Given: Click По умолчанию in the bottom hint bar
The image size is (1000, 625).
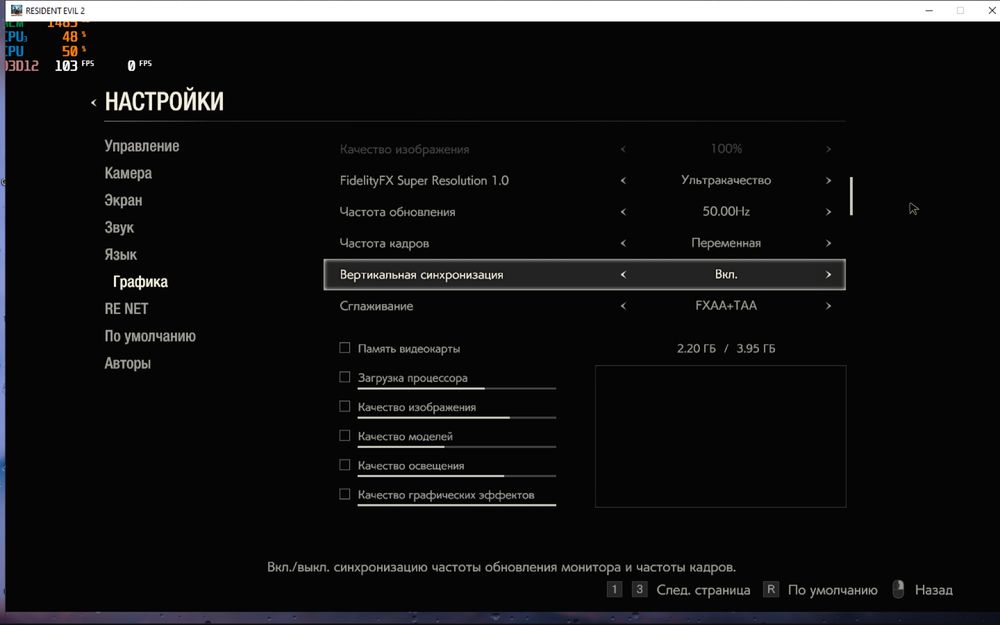Looking at the screenshot, I should [832, 591].
